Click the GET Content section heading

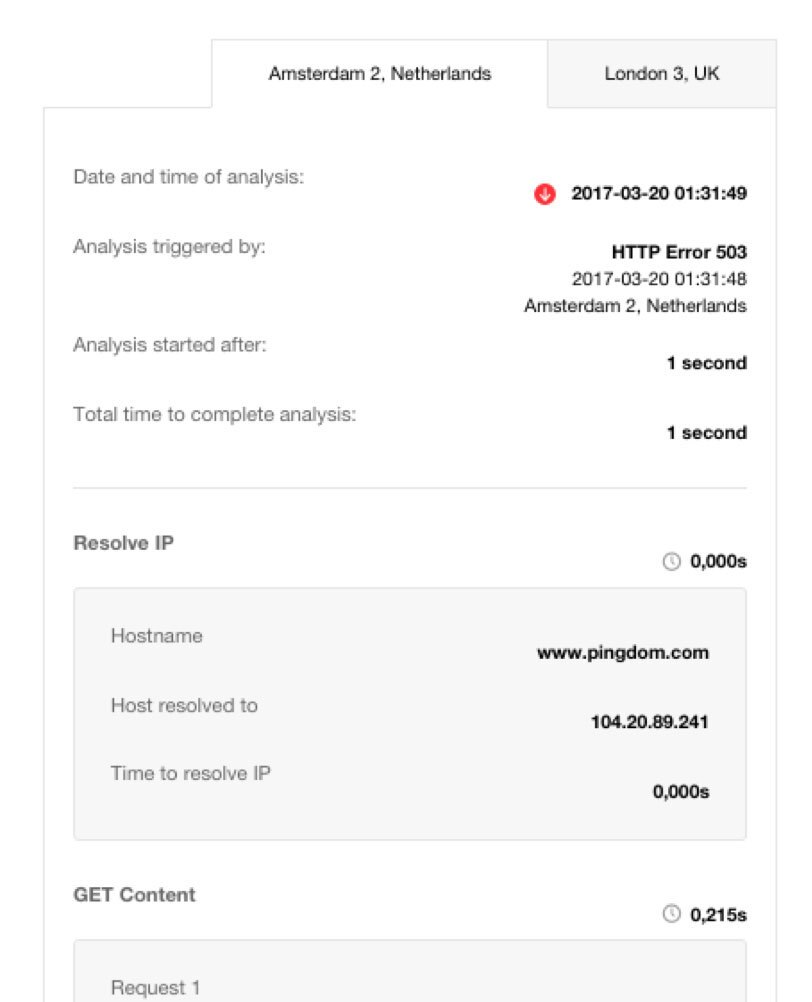coord(134,895)
